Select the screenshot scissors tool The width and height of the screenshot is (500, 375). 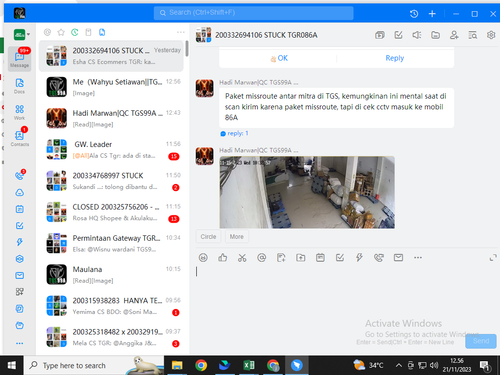(x=242, y=258)
